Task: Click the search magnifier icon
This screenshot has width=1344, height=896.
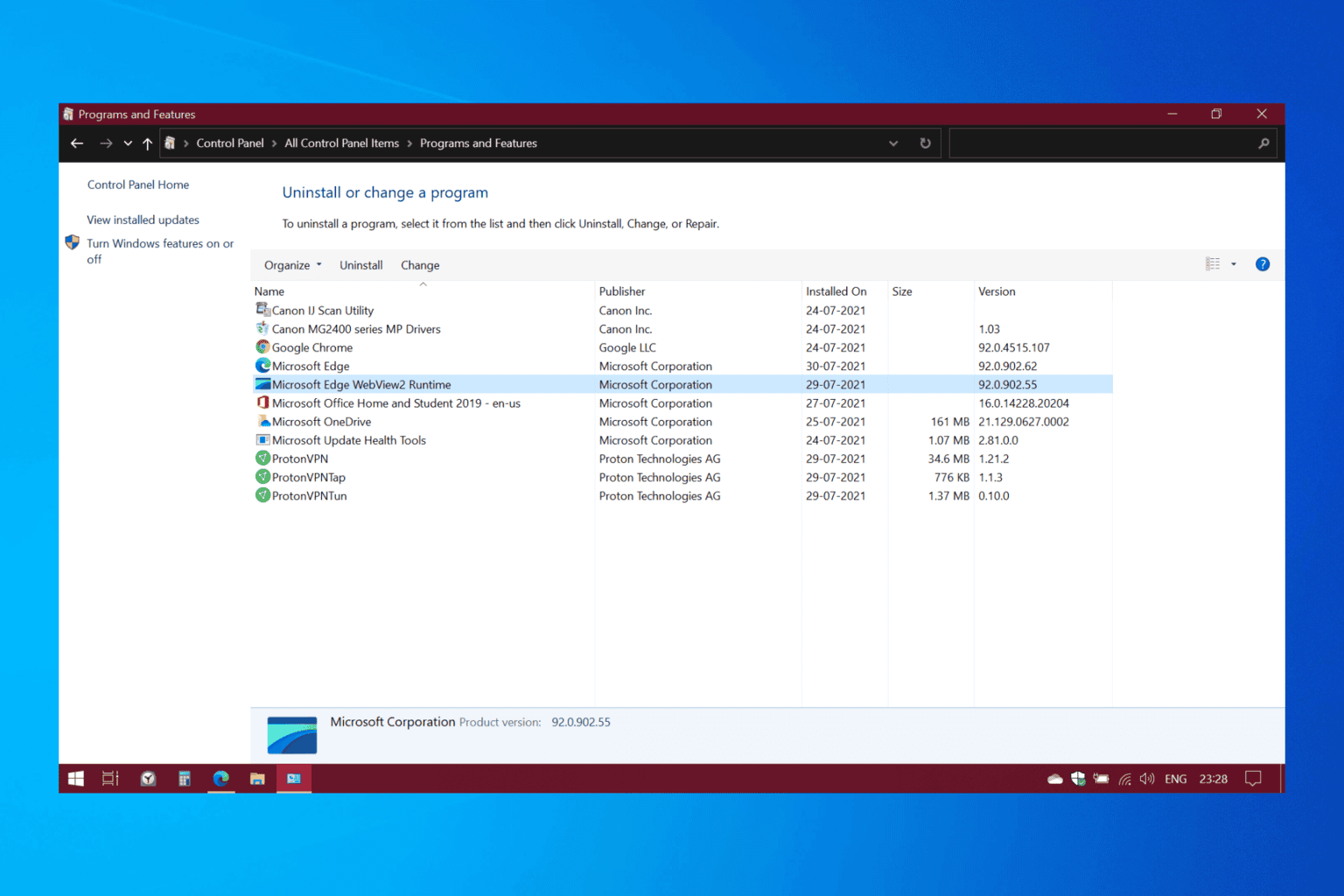Action: (1263, 143)
